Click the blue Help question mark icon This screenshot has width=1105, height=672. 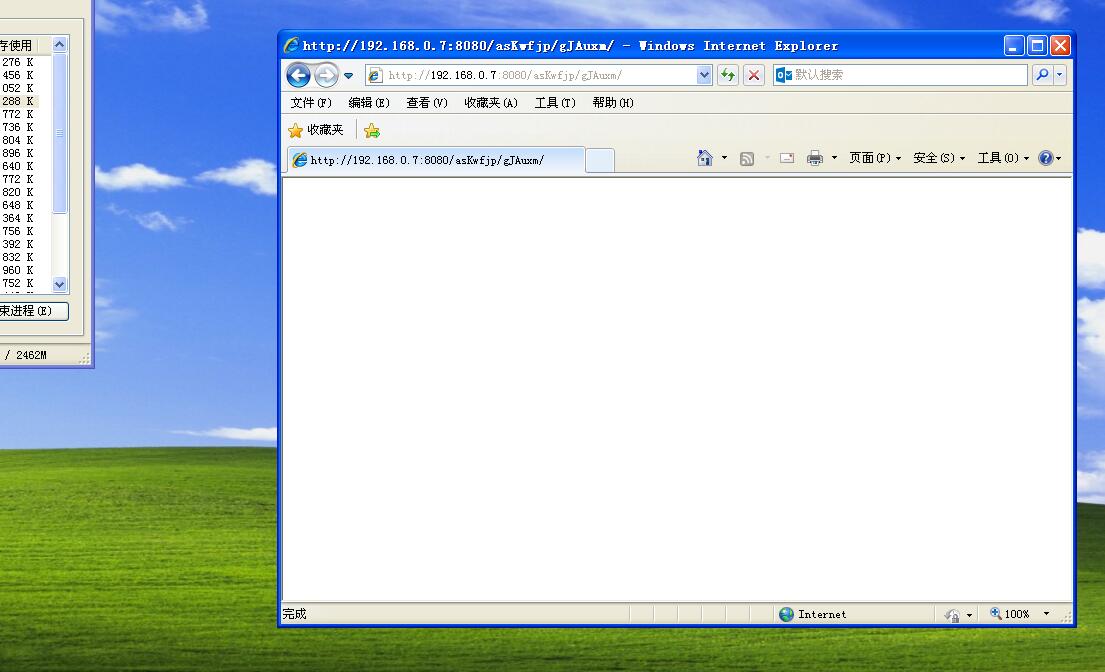pos(1046,158)
